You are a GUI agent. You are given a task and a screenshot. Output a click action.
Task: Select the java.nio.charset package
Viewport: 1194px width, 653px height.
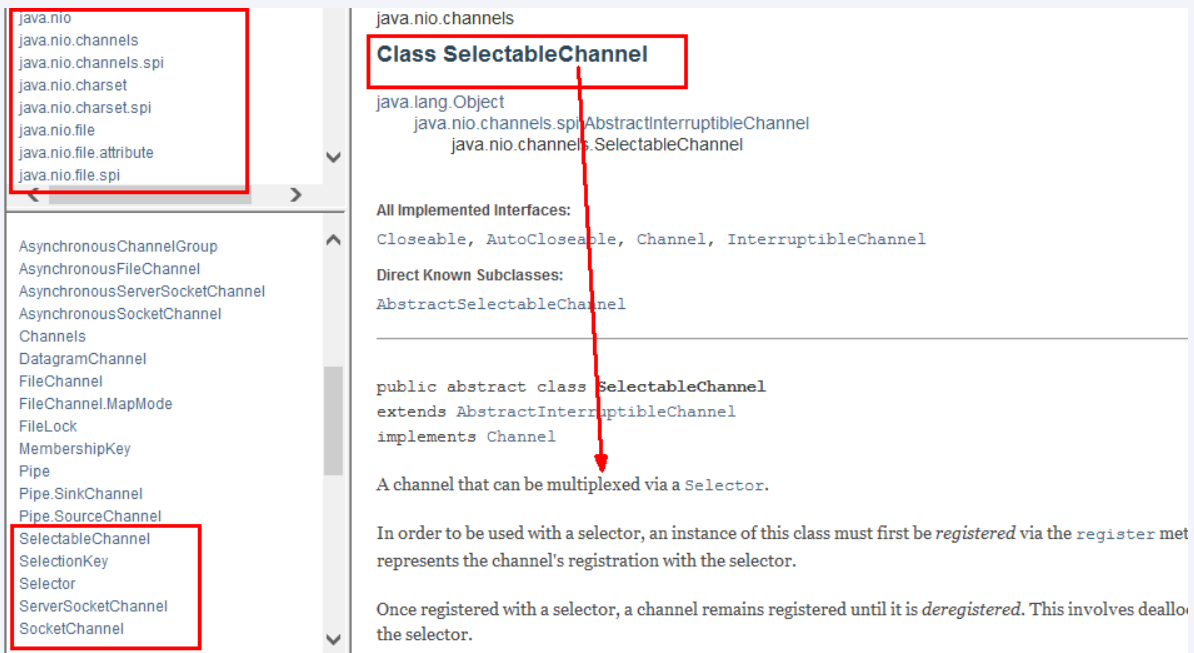[x=73, y=85]
